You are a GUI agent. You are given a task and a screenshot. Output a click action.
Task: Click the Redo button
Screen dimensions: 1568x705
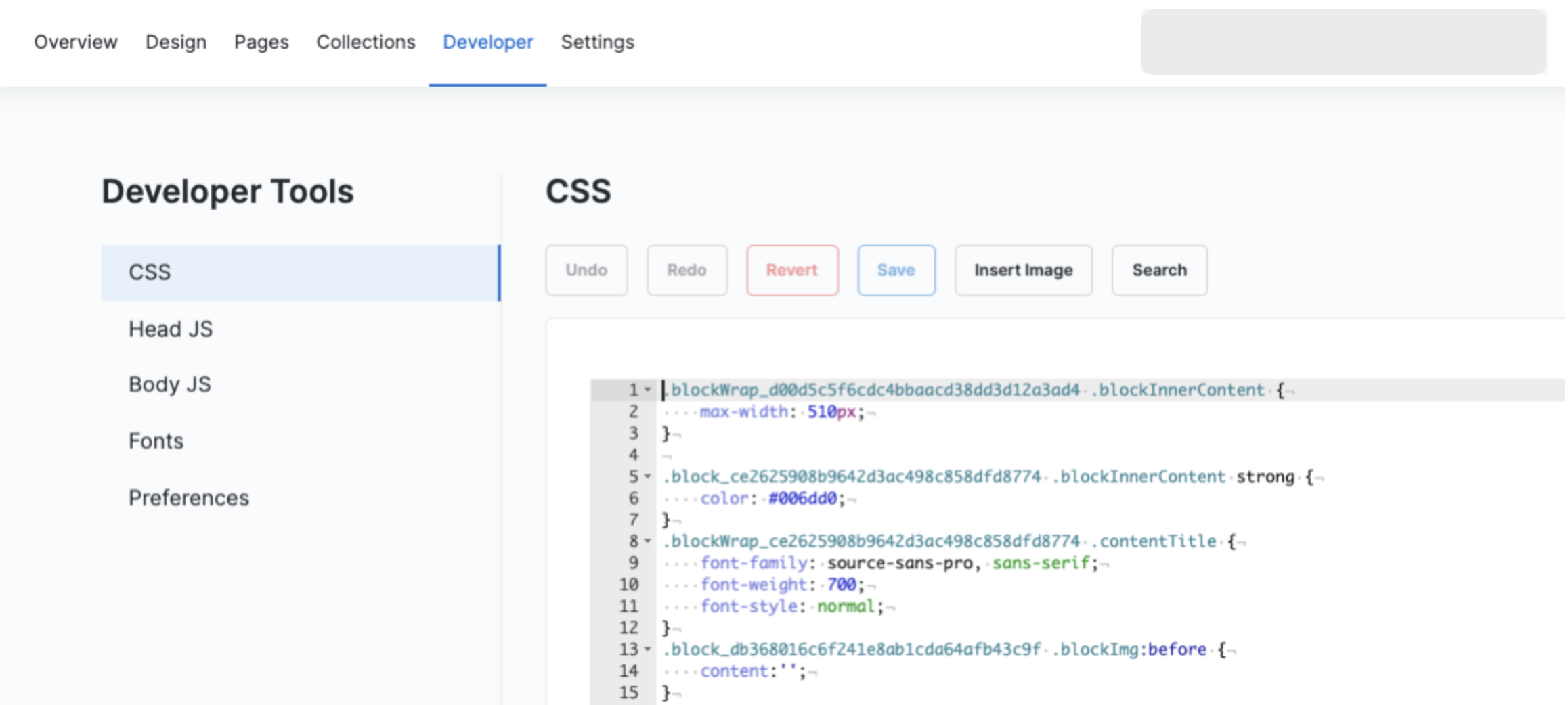687,270
